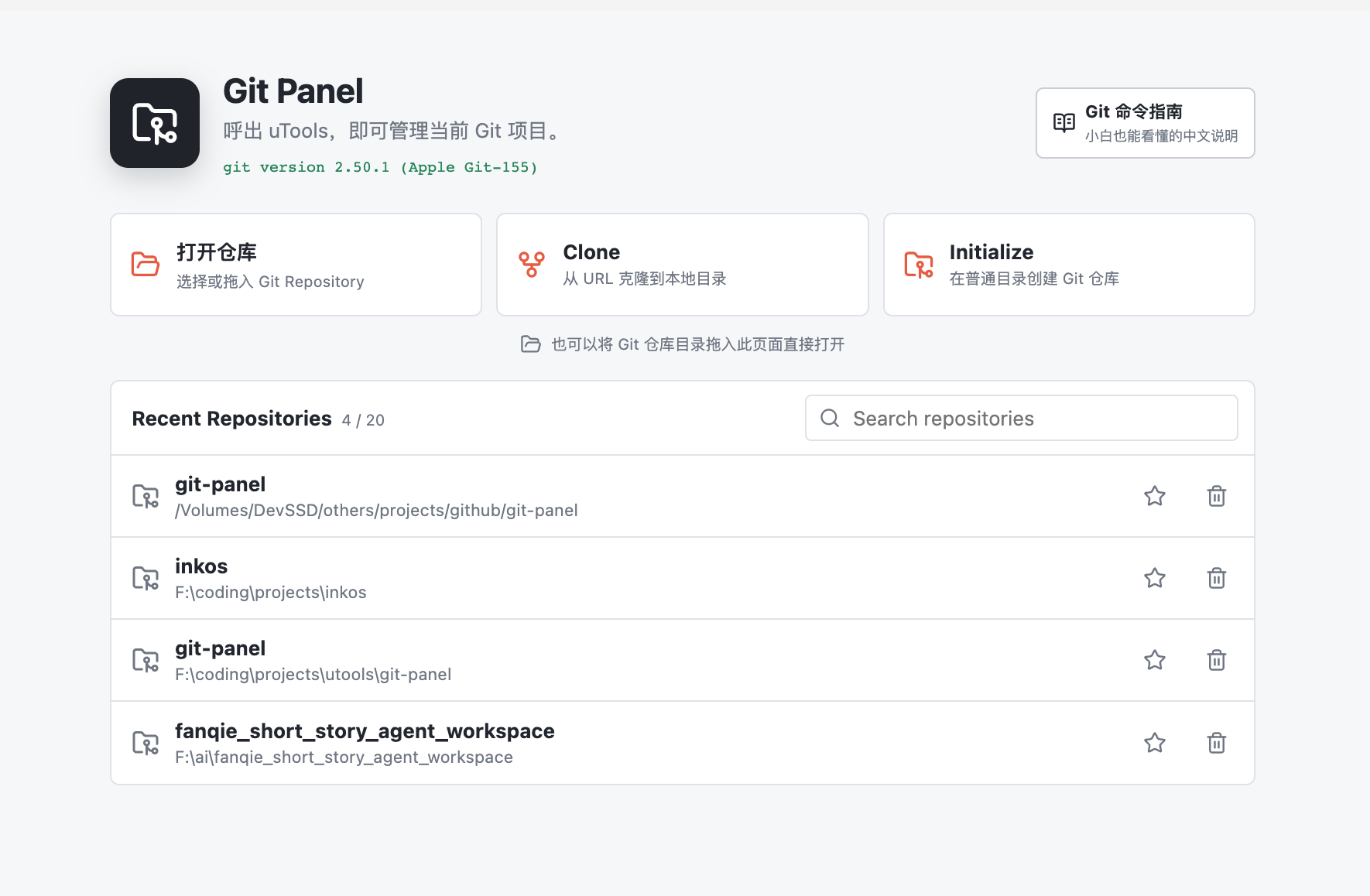Click the path F:\coding\projects\inkos
The height and width of the screenshot is (896, 1370).
point(271,593)
